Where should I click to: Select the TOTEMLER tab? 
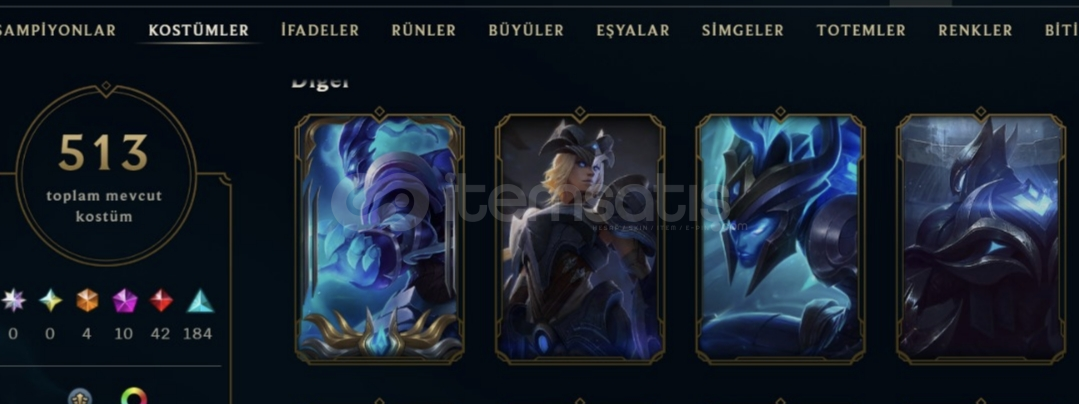(861, 30)
